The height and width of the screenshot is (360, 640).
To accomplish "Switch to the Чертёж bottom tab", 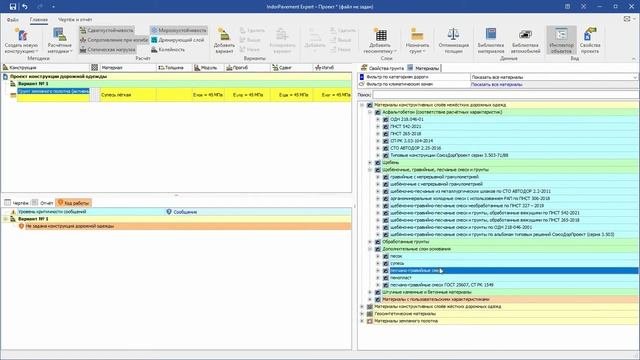I will (x=17, y=202).
